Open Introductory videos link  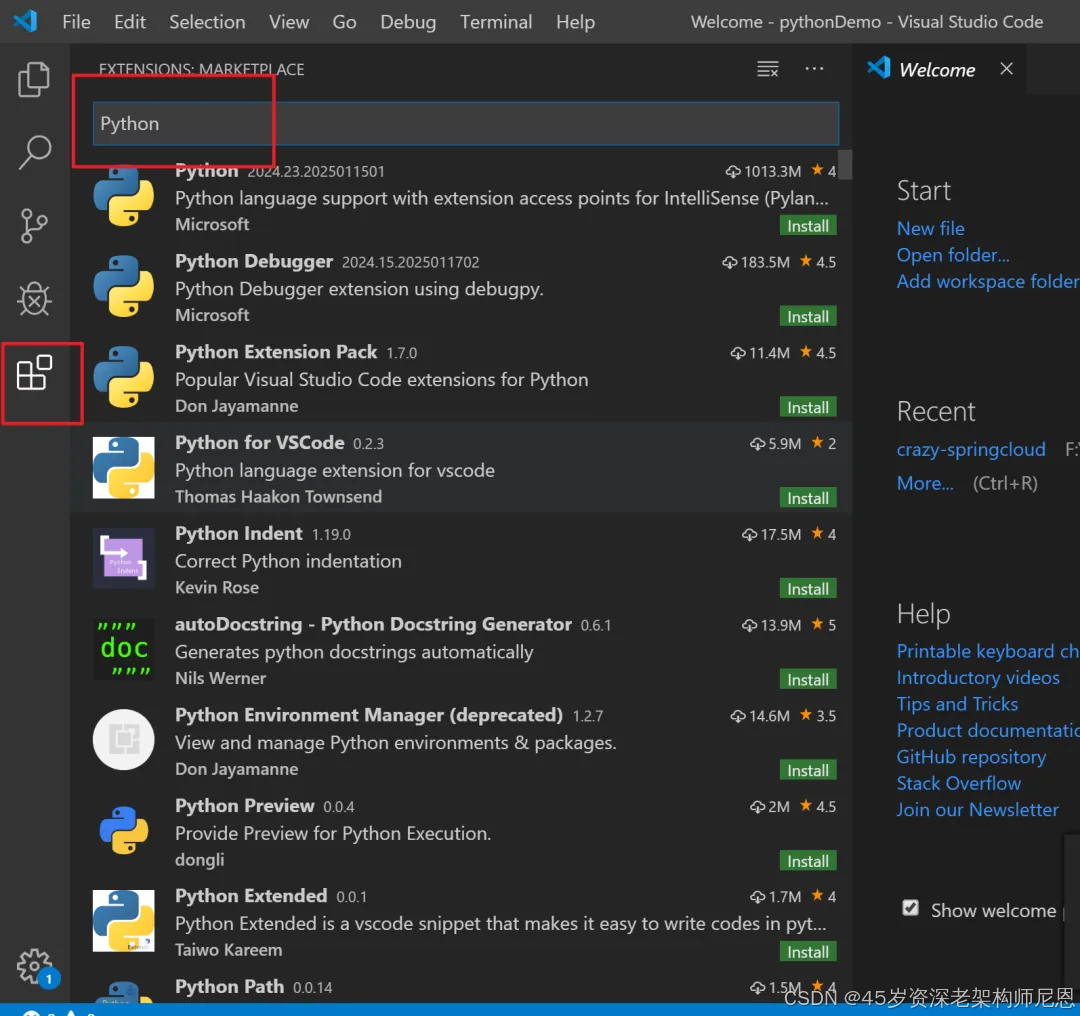tap(978, 677)
